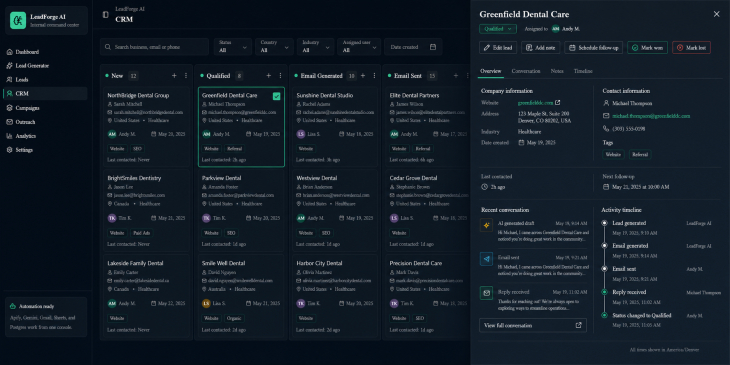Click the LeadForge AI logo icon
Image resolution: width=730 pixels, height=365 pixels.
point(18,20)
